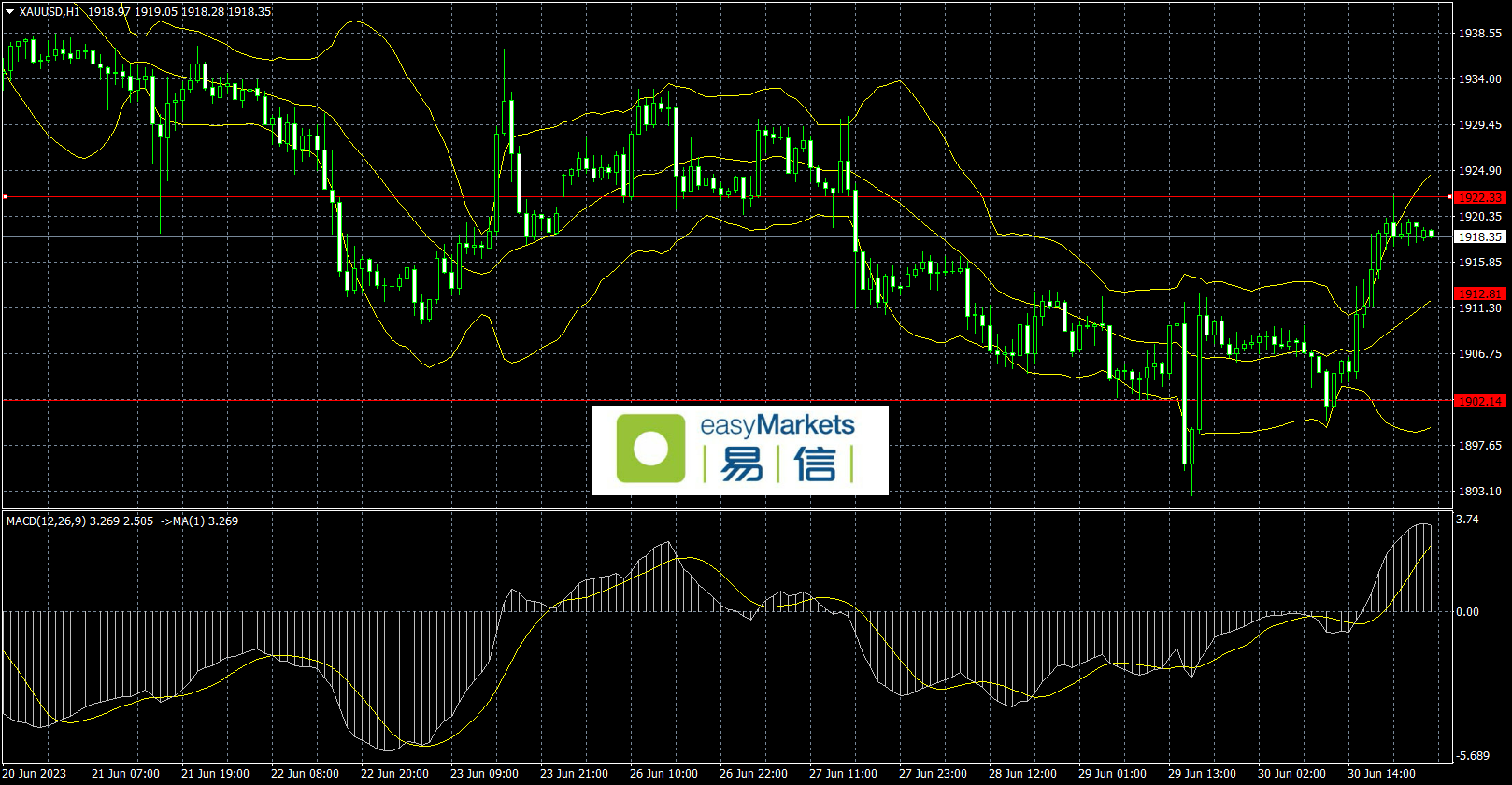Image resolution: width=1512 pixels, height=785 pixels.
Task: Click the current price tag 1918.35 on price axis
Action: click(1480, 237)
